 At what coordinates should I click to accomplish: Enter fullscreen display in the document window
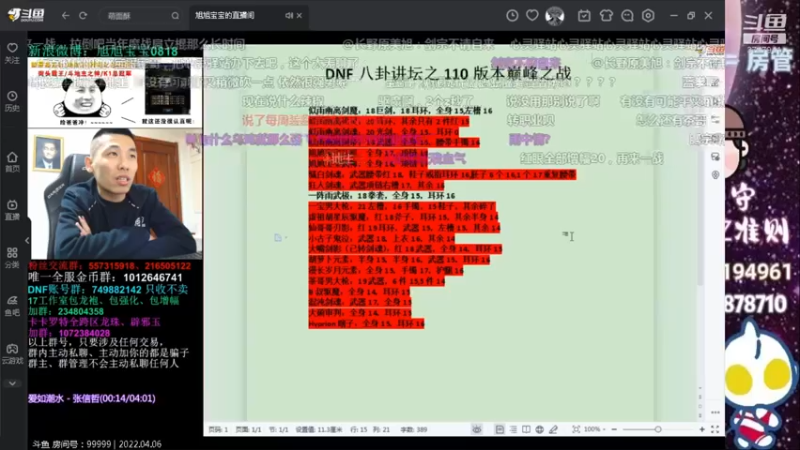715,430
